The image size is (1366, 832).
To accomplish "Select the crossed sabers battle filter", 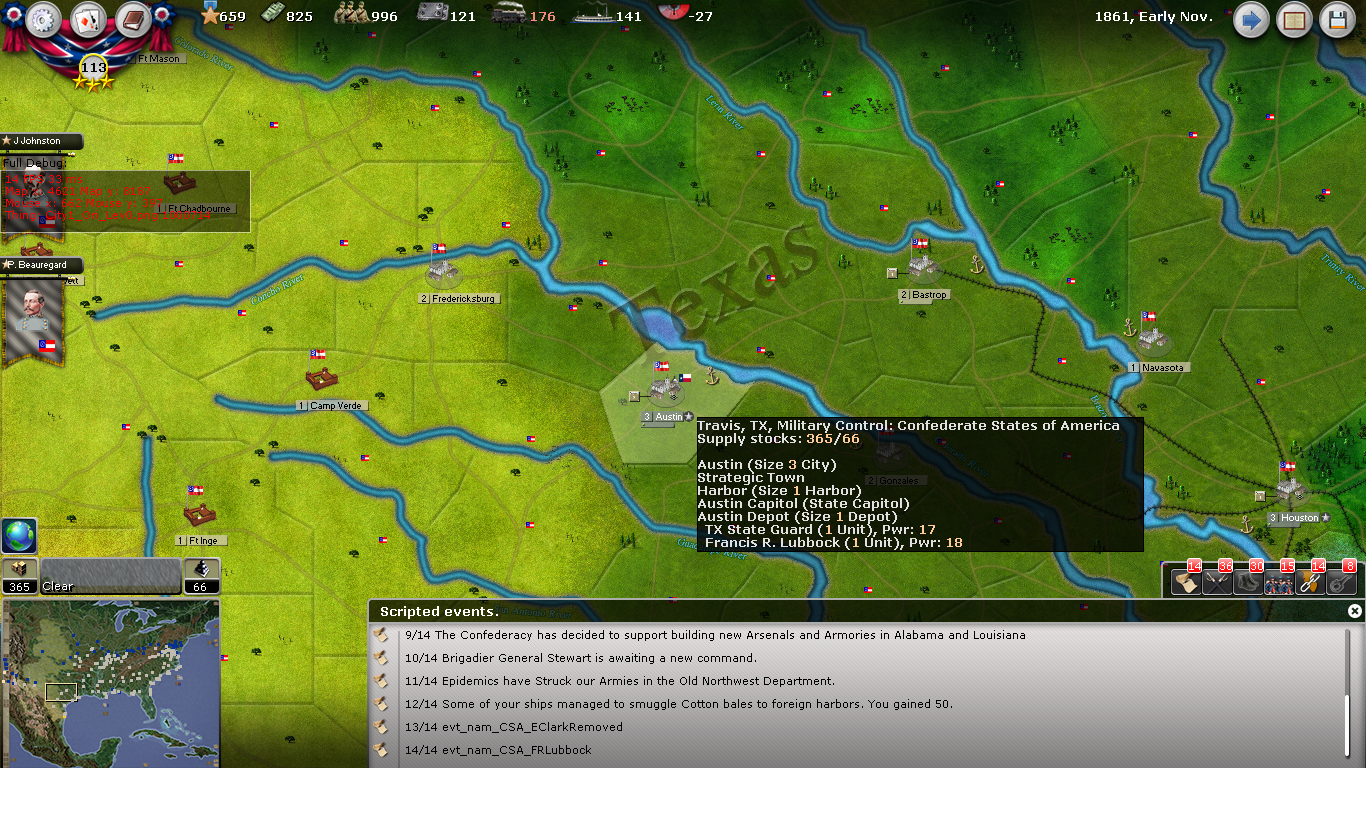I will pos(1217,581).
